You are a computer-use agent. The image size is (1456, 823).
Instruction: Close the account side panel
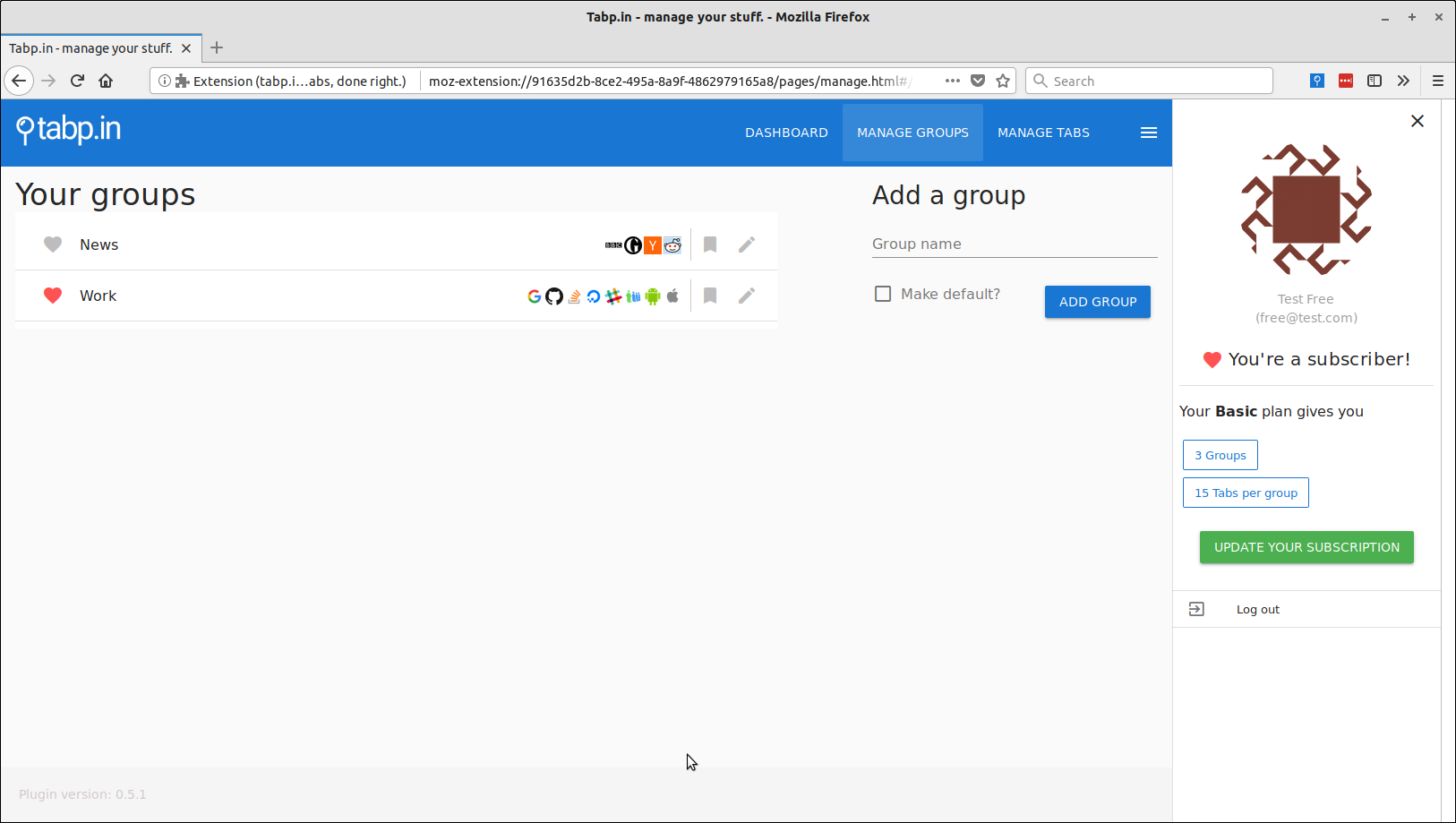tap(1417, 121)
